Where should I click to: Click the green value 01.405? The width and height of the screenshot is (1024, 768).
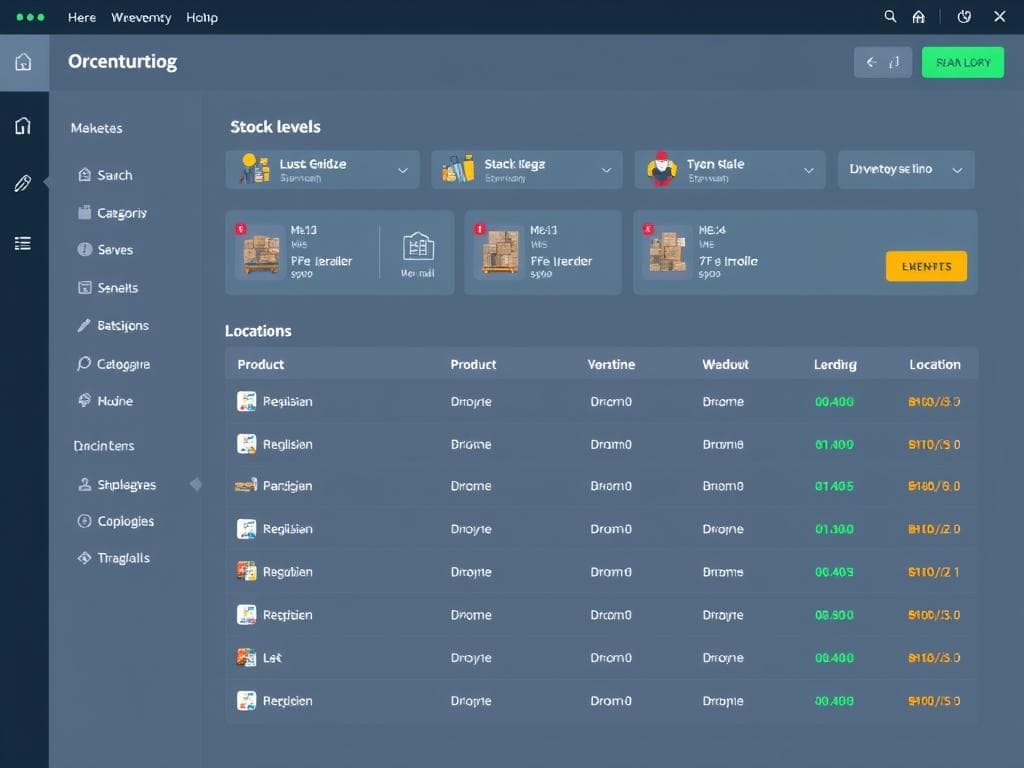click(834, 486)
